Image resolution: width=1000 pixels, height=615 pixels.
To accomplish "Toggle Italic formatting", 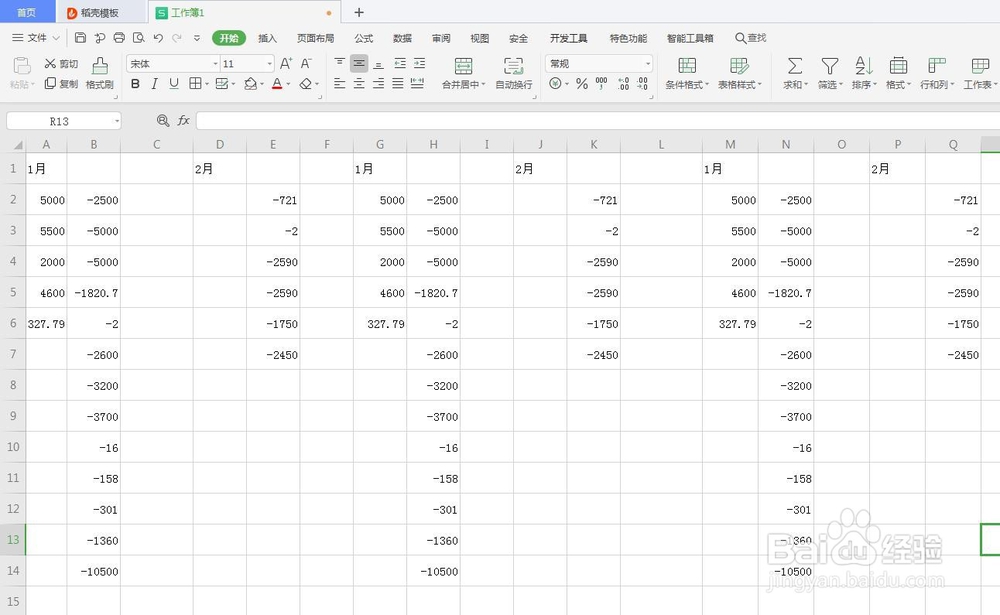I will click(x=154, y=84).
